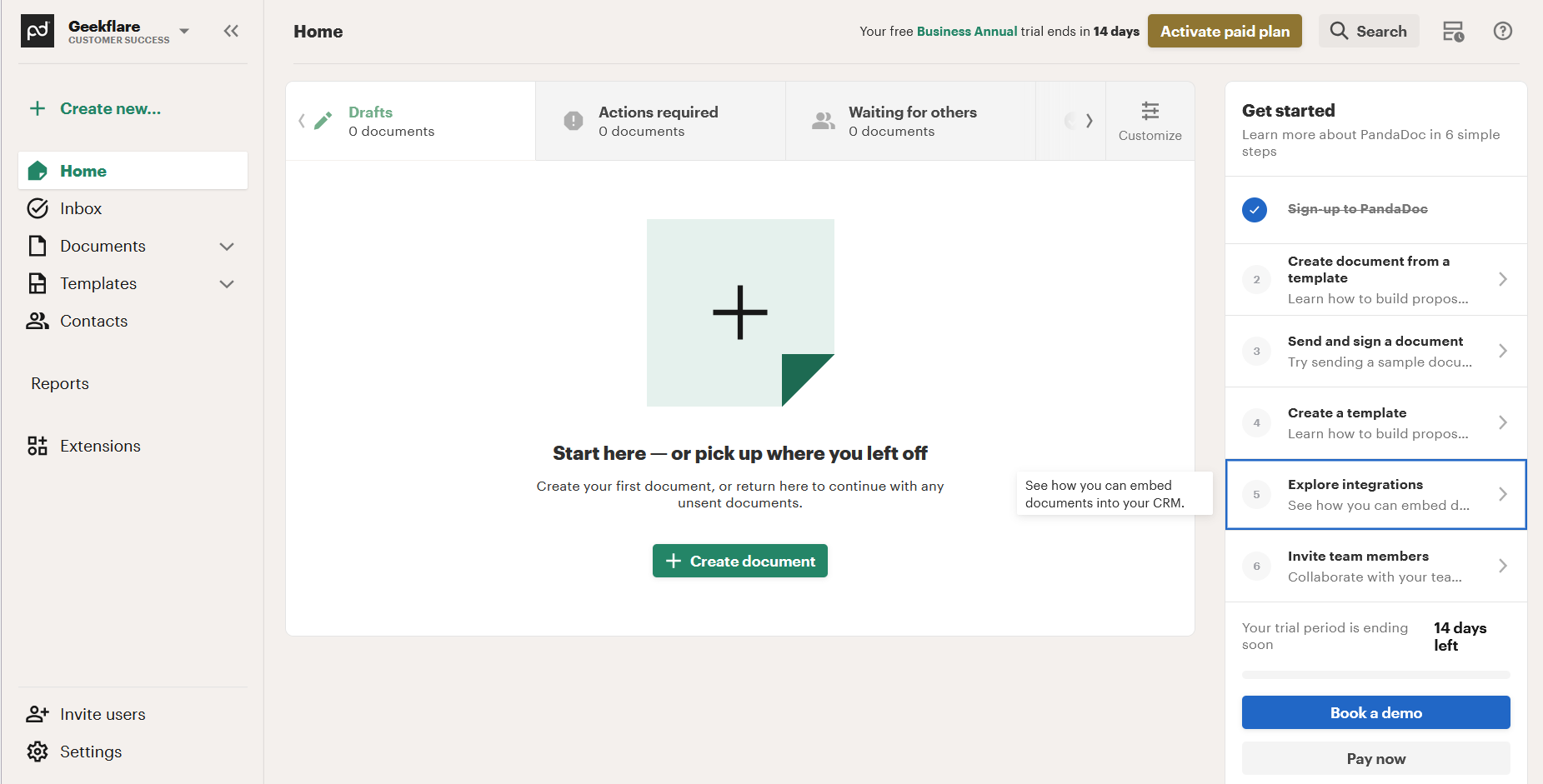Click the Home label in the sidebar
The image size is (1543, 784).
coord(83,171)
